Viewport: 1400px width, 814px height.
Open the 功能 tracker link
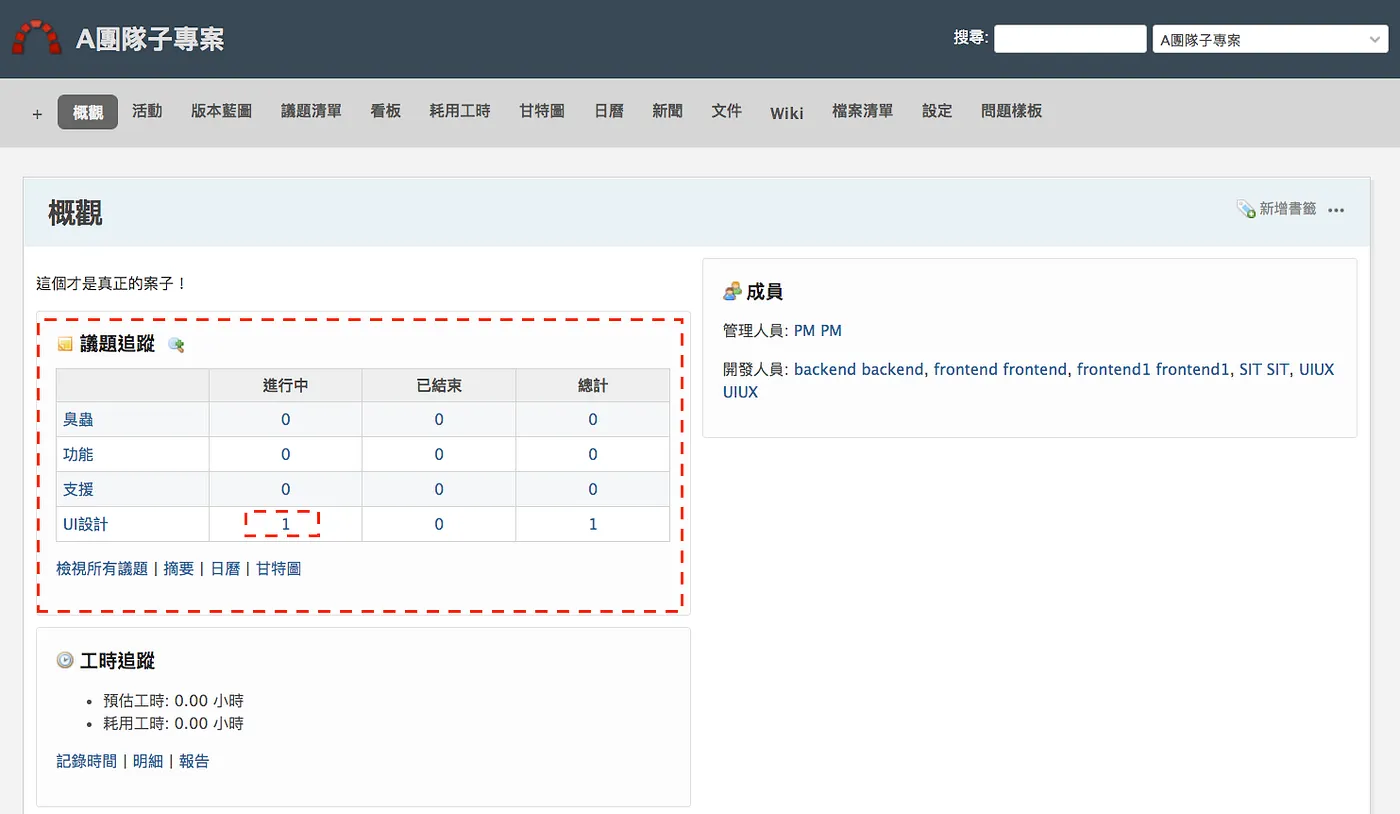pos(78,455)
